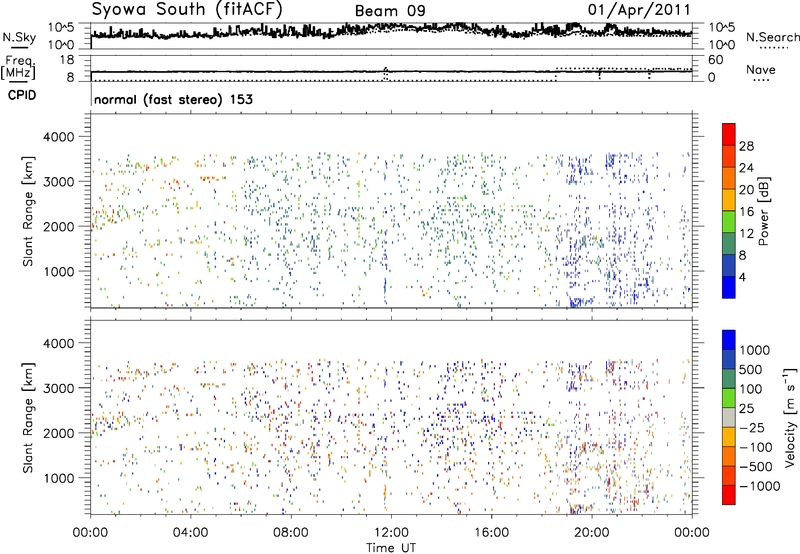This screenshot has height=554, width=800.
Task: Click the '16:00' time axis tick label
Action: point(491,533)
